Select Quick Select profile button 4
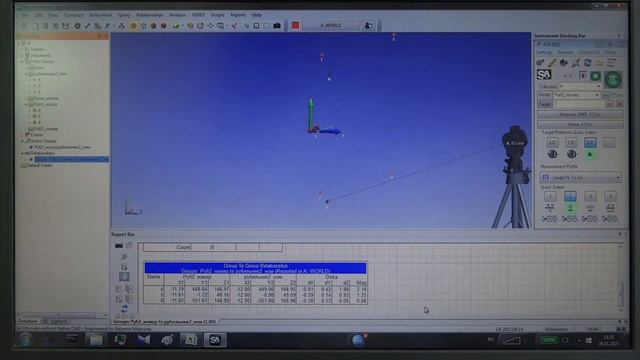640x360 pixels. tap(610, 196)
